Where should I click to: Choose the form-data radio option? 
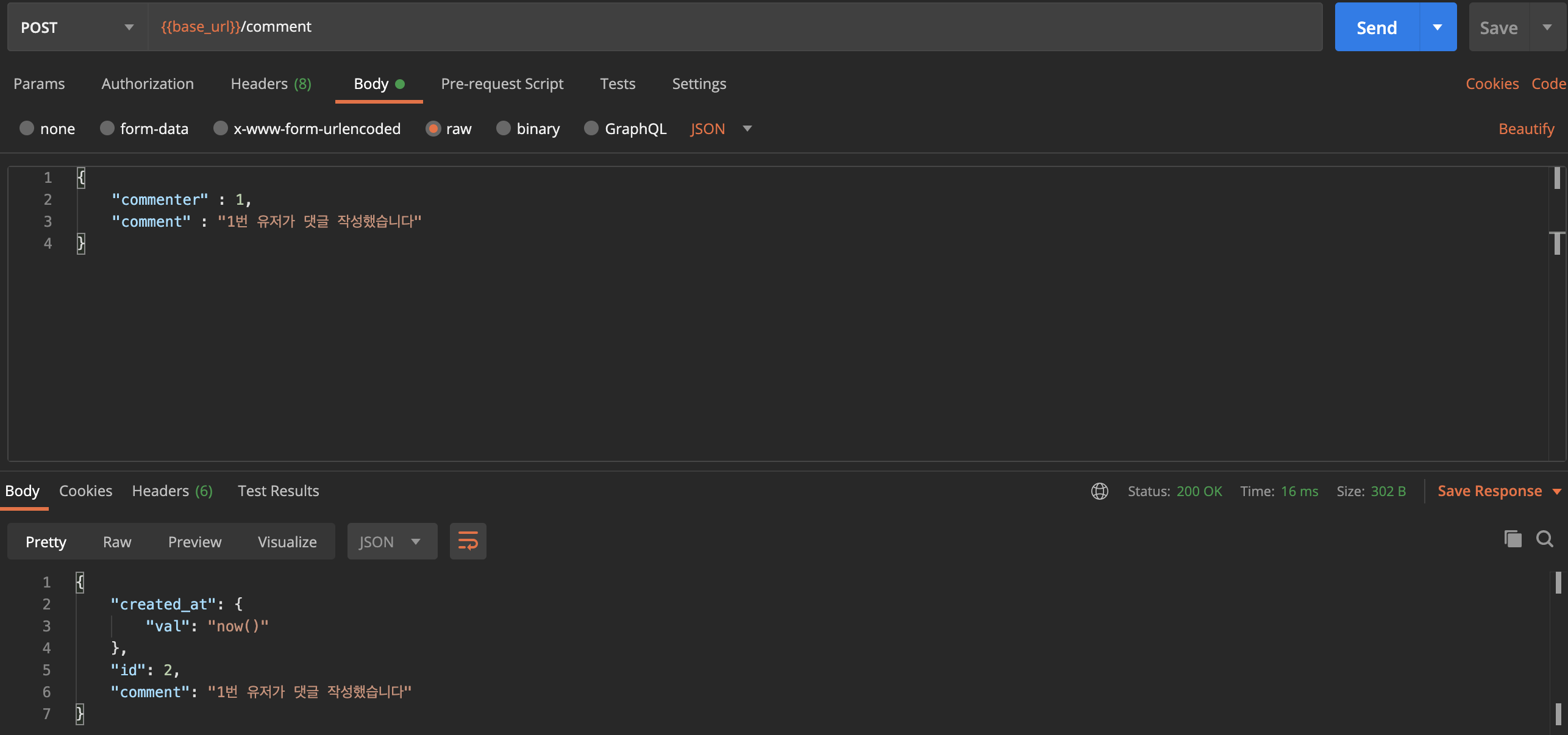click(107, 129)
